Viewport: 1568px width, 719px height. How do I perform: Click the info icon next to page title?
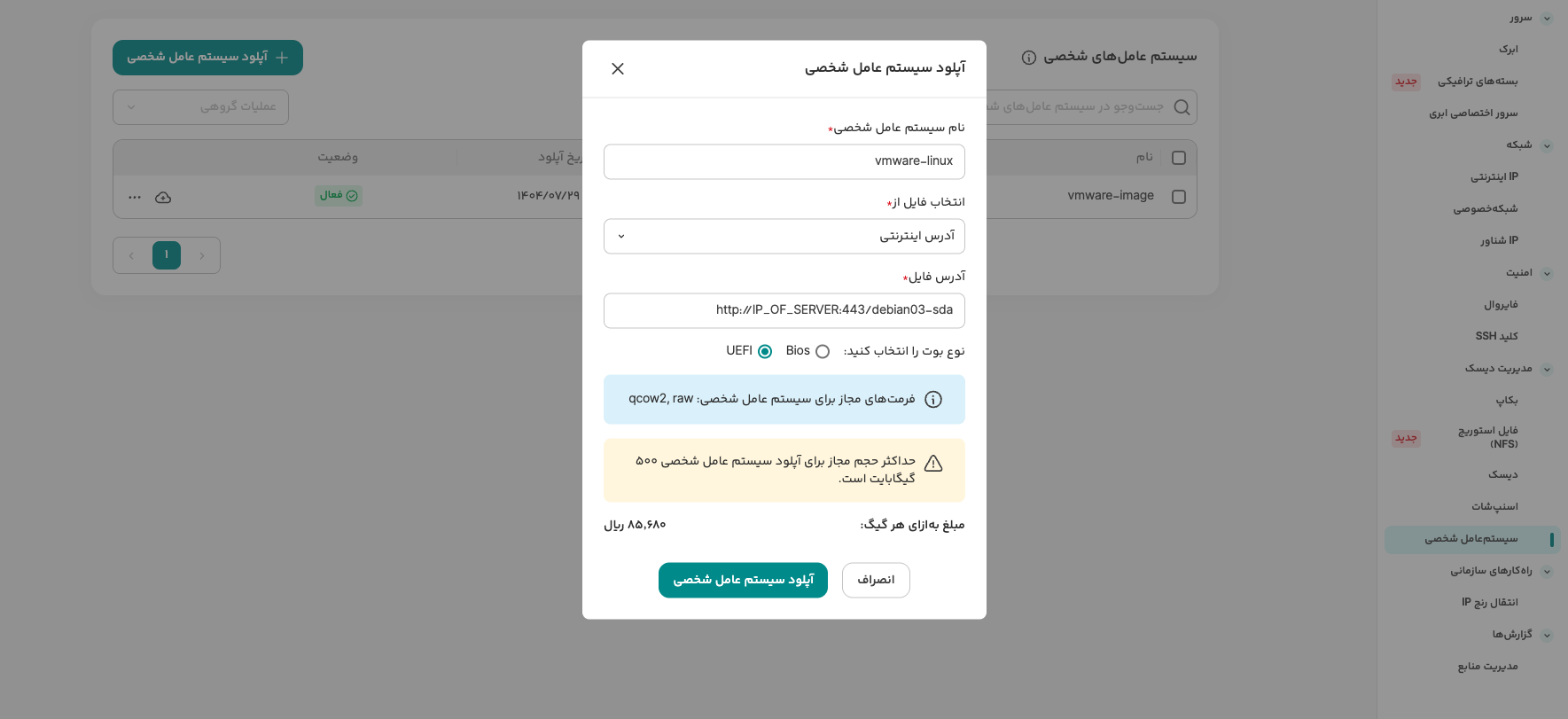coord(1029,58)
